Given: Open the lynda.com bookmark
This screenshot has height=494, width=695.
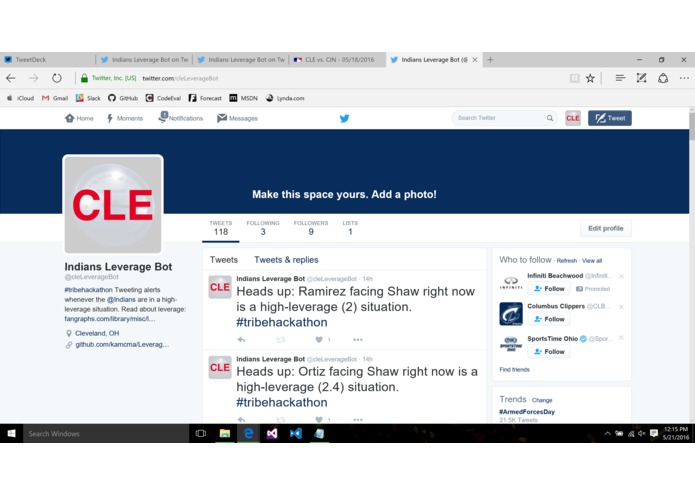Looking at the screenshot, I should coord(285,98).
